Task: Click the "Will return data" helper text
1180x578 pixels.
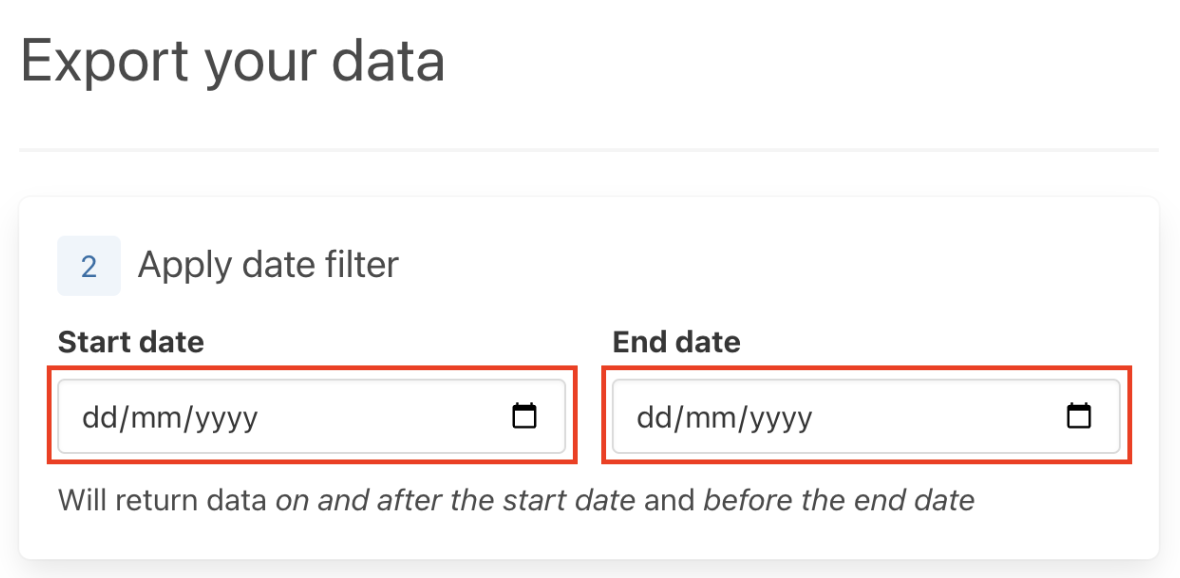Action: (164, 500)
